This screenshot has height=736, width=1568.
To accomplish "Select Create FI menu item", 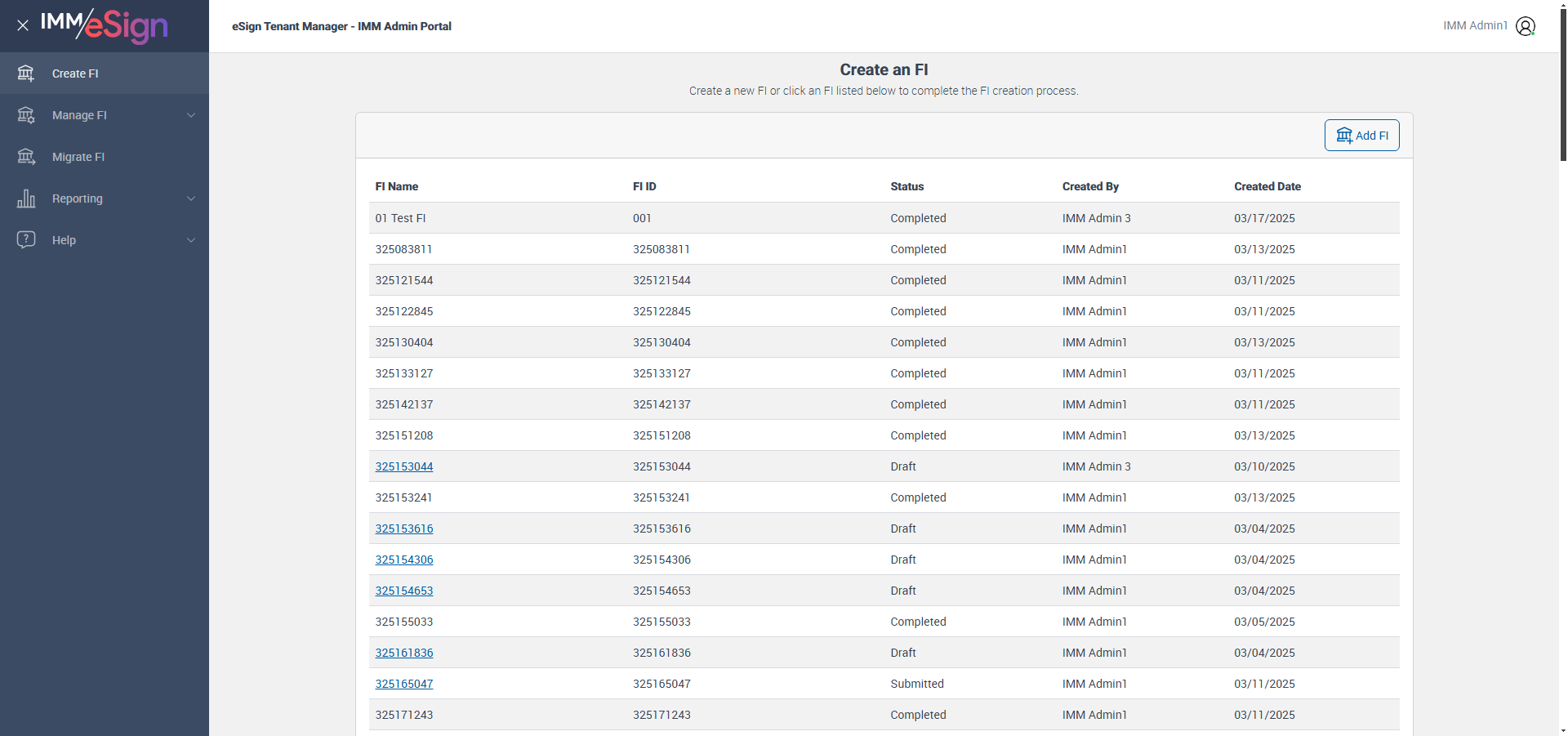I will [75, 74].
